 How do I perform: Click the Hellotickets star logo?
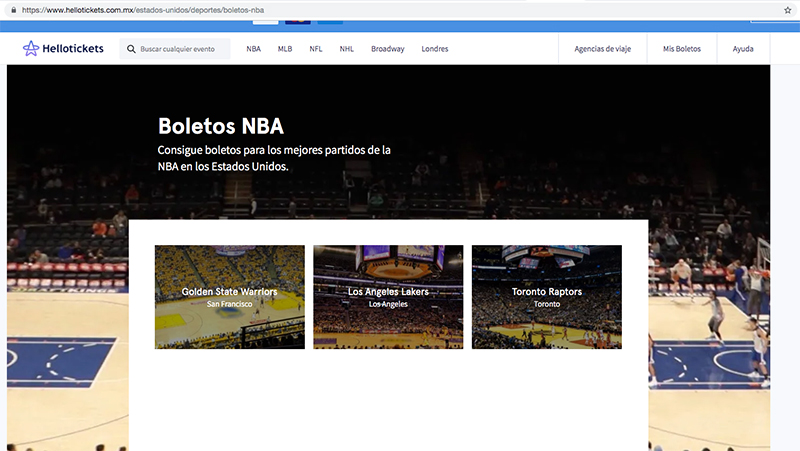tap(31, 48)
